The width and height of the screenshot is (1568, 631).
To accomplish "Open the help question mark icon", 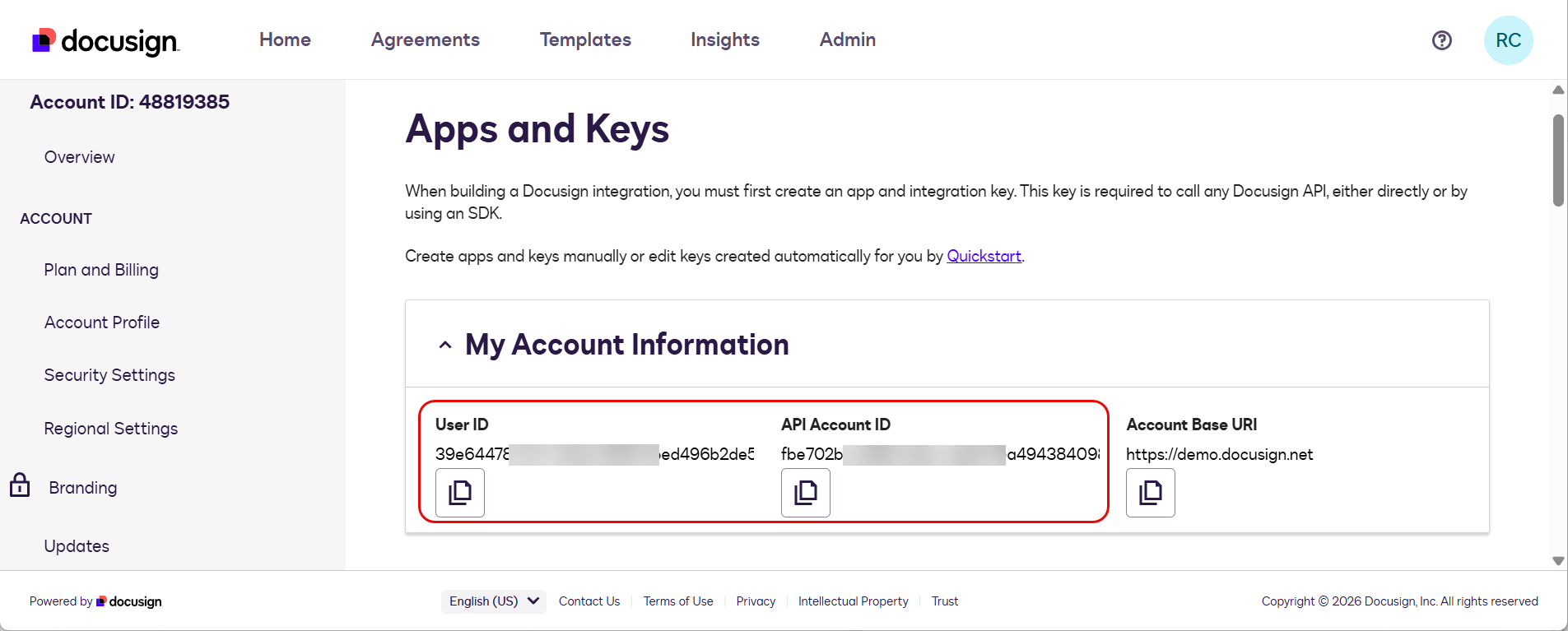I will point(1441,40).
